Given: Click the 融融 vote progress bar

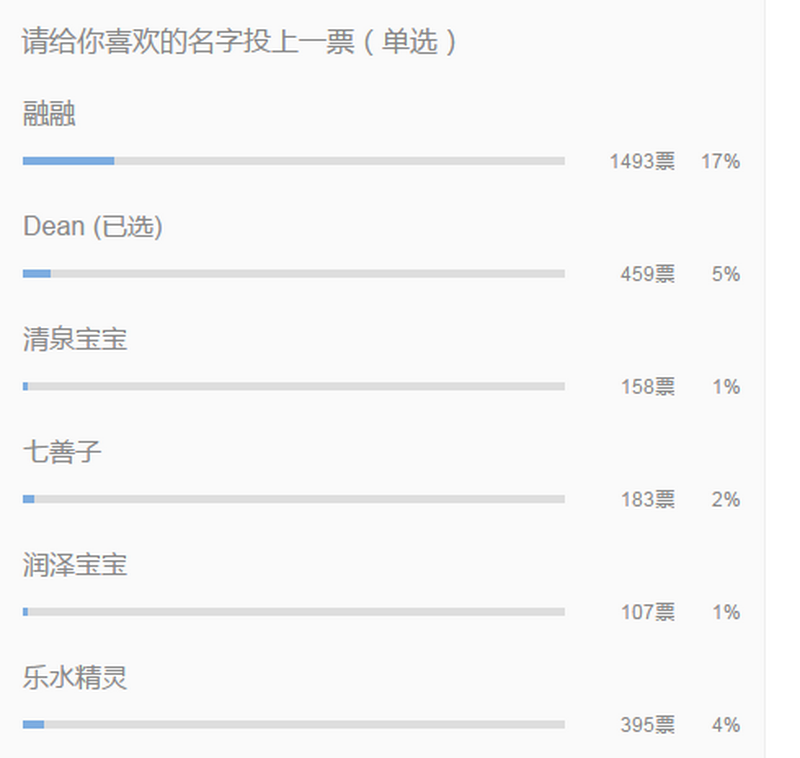Looking at the screenshot, I should tap(293, 161).
